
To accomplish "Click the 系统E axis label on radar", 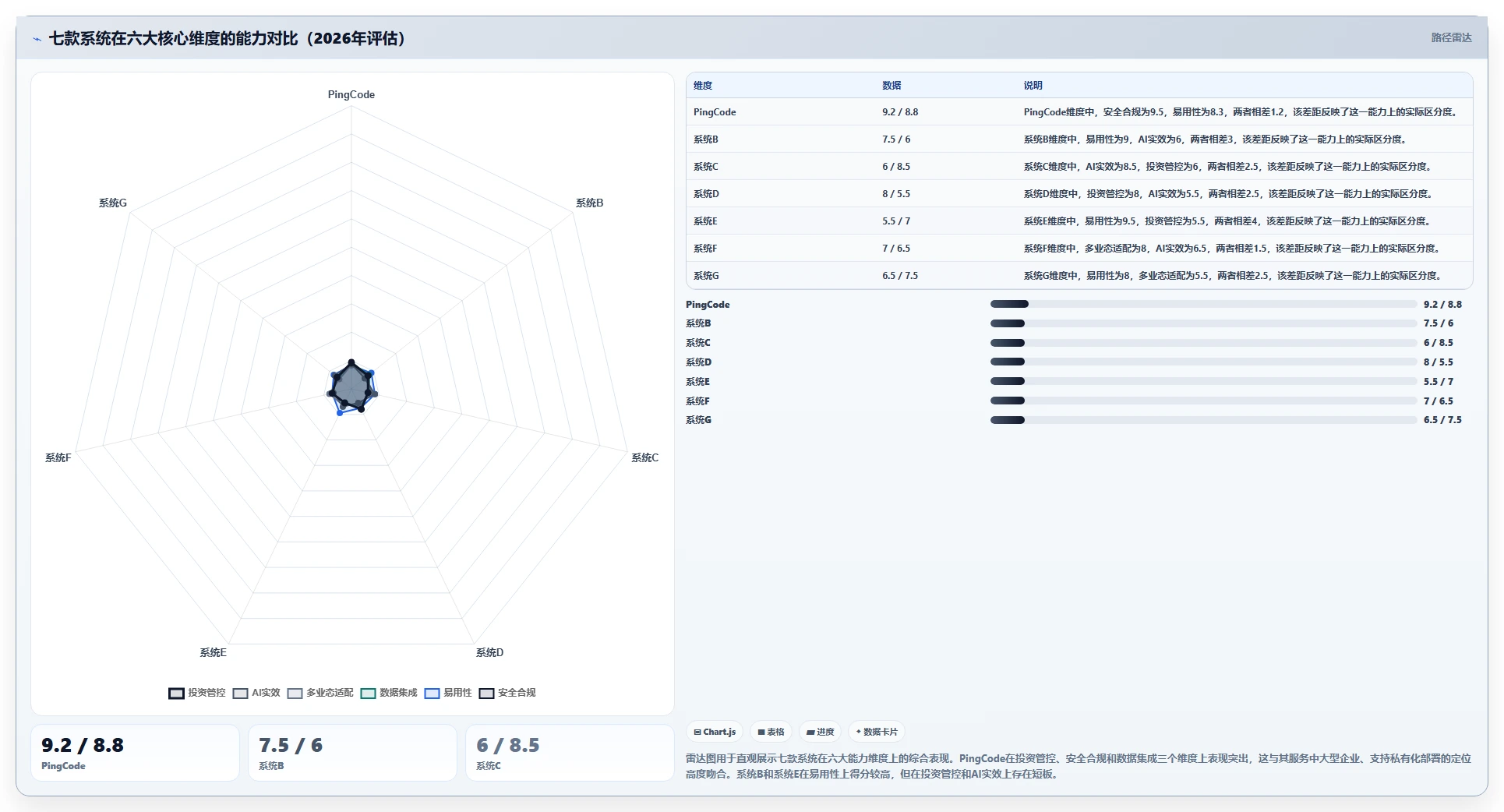I will [x=213, y=652].
